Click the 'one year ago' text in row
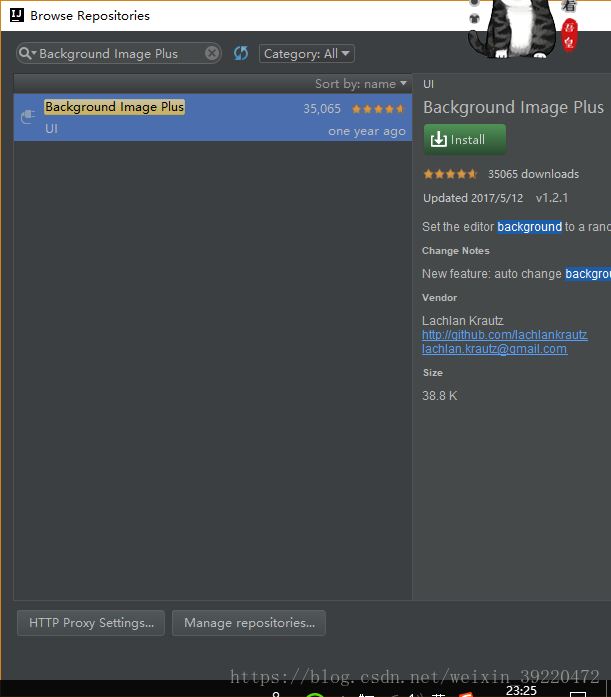The image size is (611, 697). tap(367, 131)
